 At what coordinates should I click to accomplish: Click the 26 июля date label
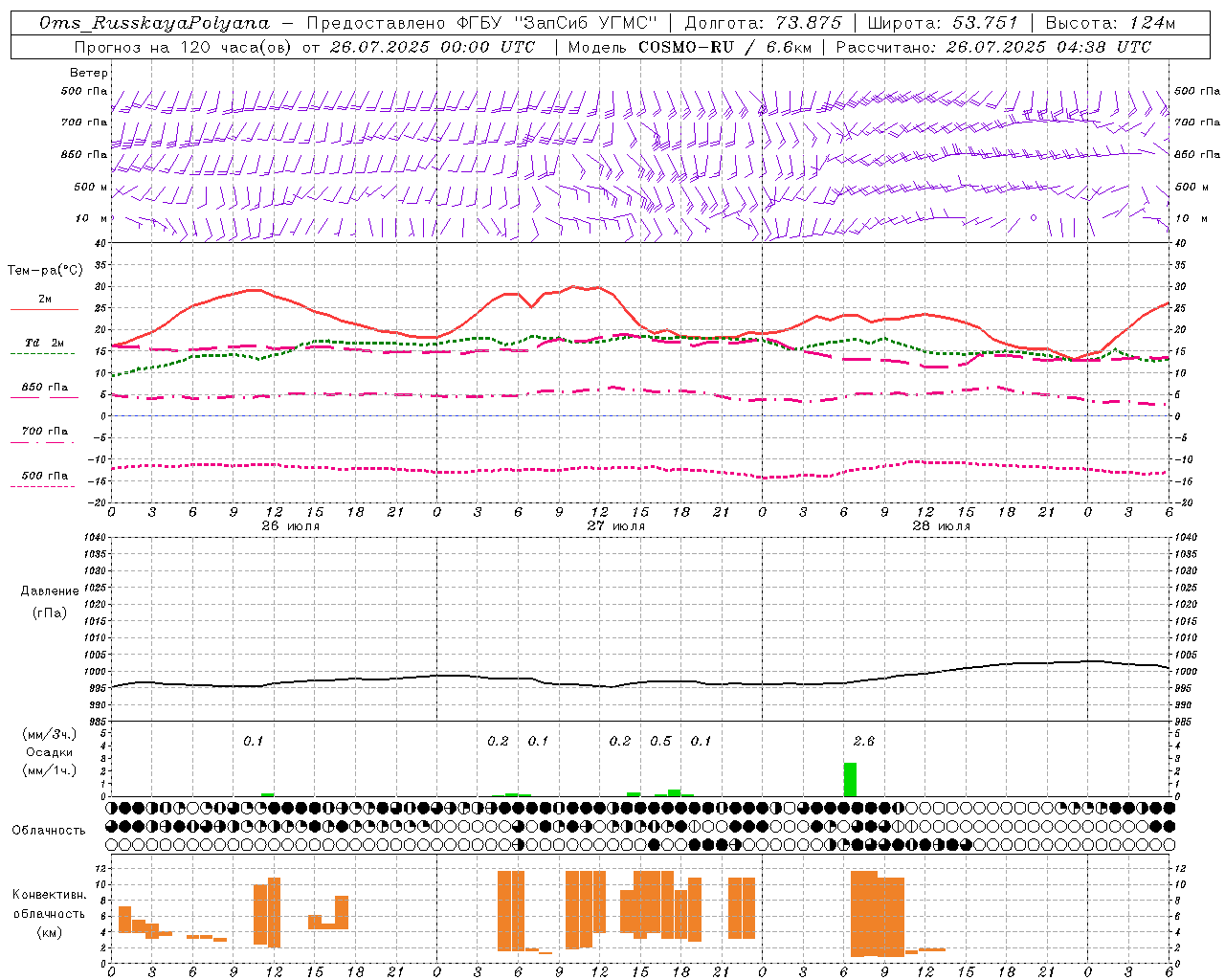pos(291,526)
